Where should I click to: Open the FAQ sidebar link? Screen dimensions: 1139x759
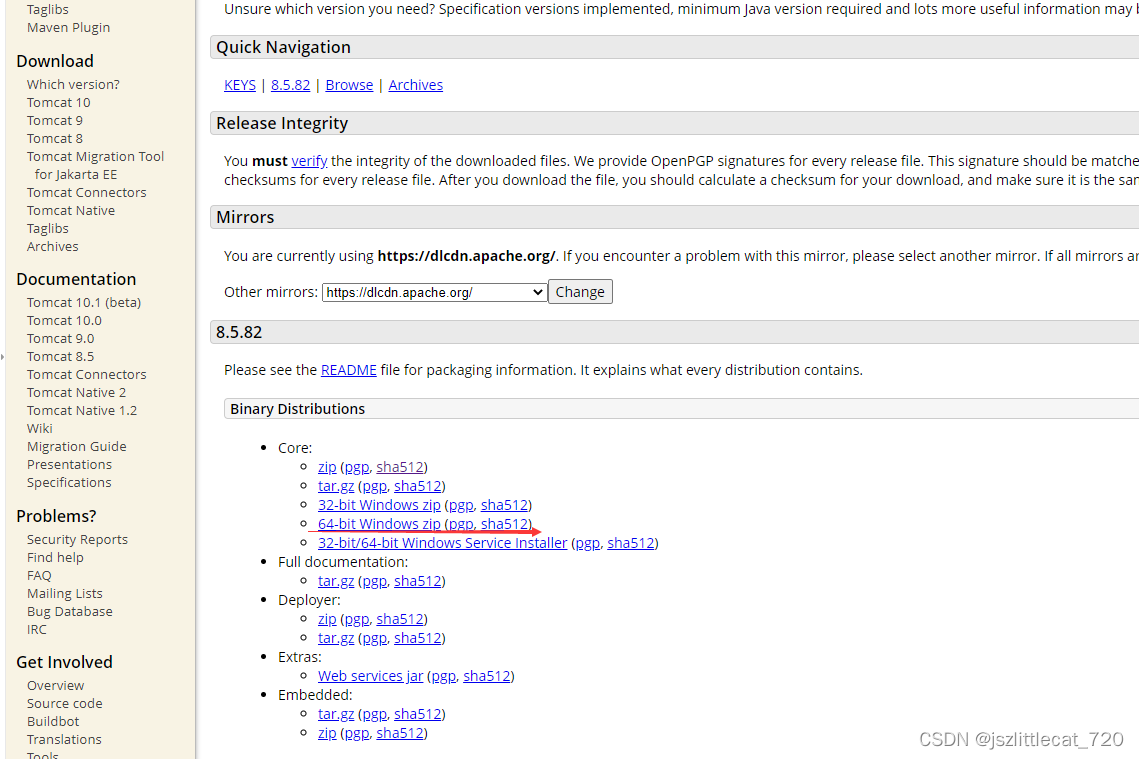[x=39, y=576]
